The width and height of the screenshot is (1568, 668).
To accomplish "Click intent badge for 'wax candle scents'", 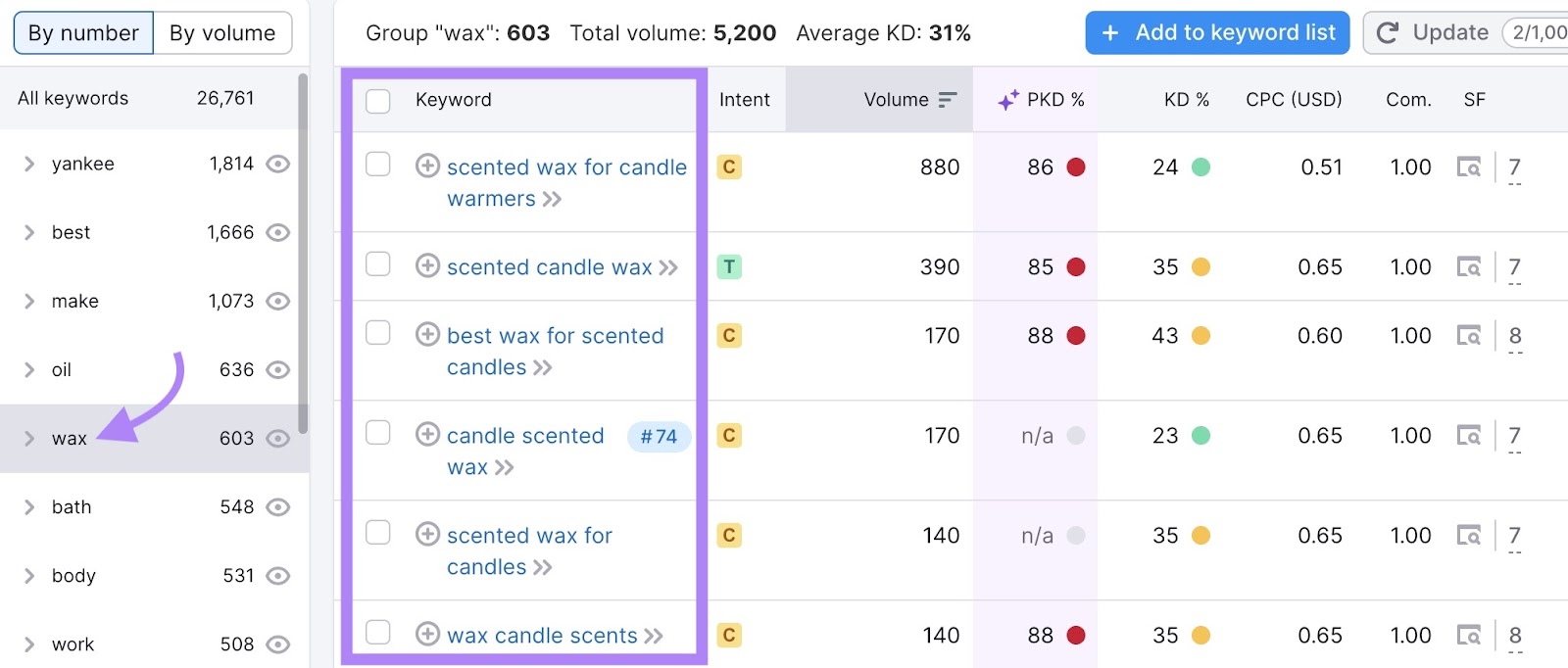I will click(x=729, y=636).
